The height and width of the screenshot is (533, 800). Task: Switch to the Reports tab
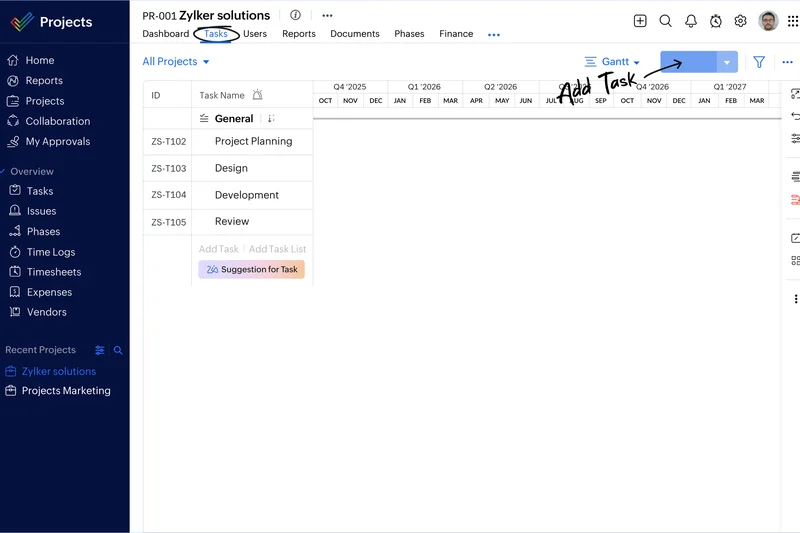click(x=299, y=34)
